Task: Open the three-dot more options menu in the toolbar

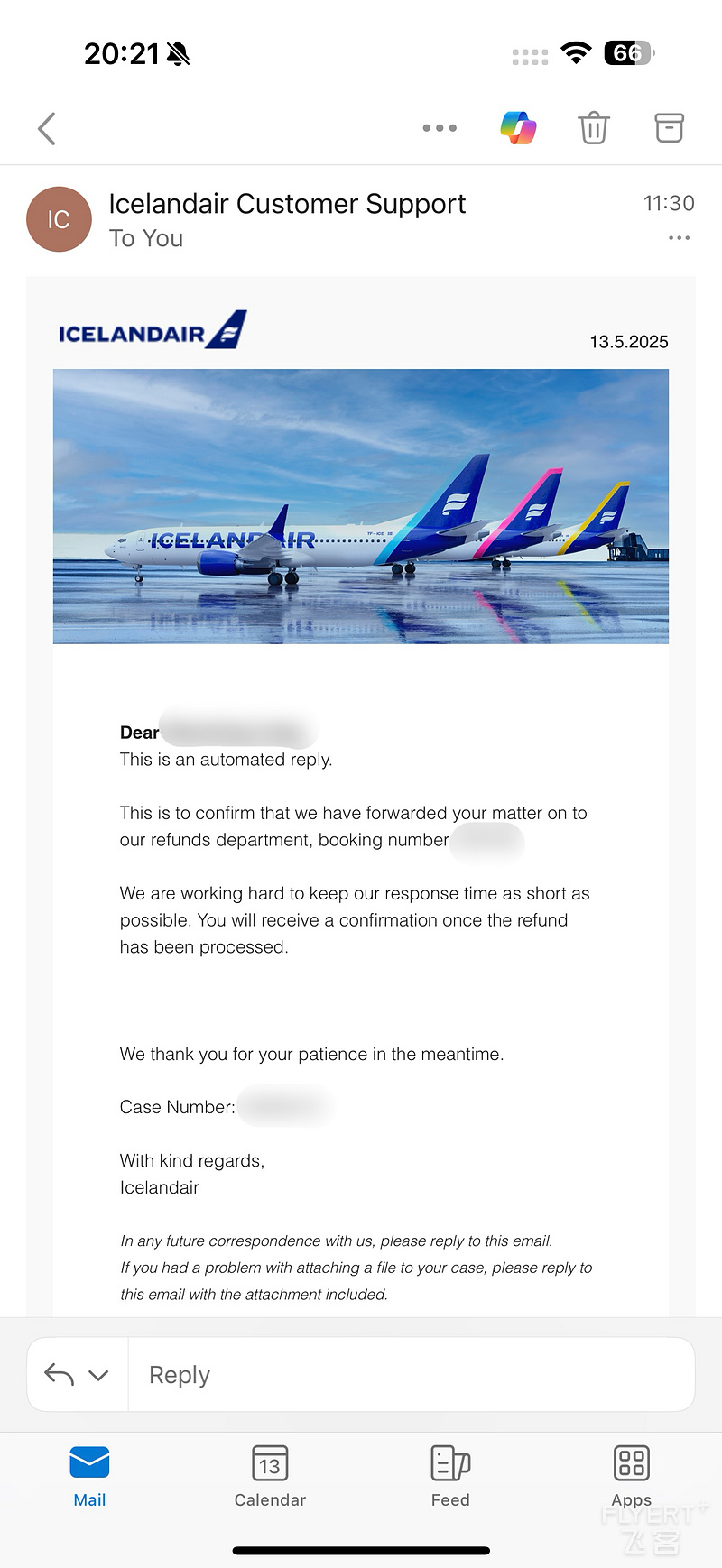Action: coord(440,128)
